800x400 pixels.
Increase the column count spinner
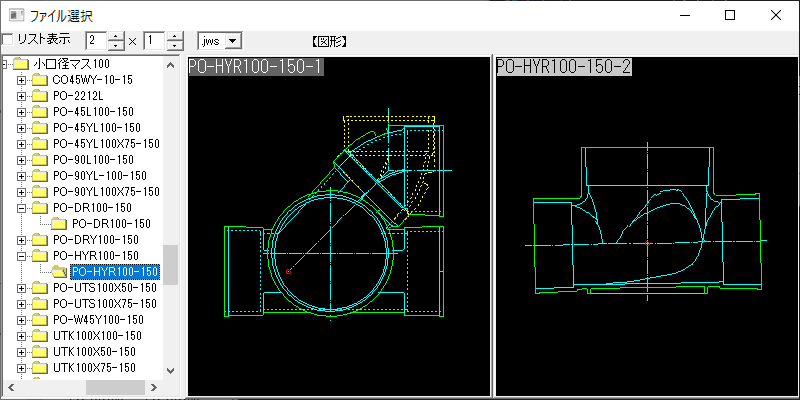point(116,36)
